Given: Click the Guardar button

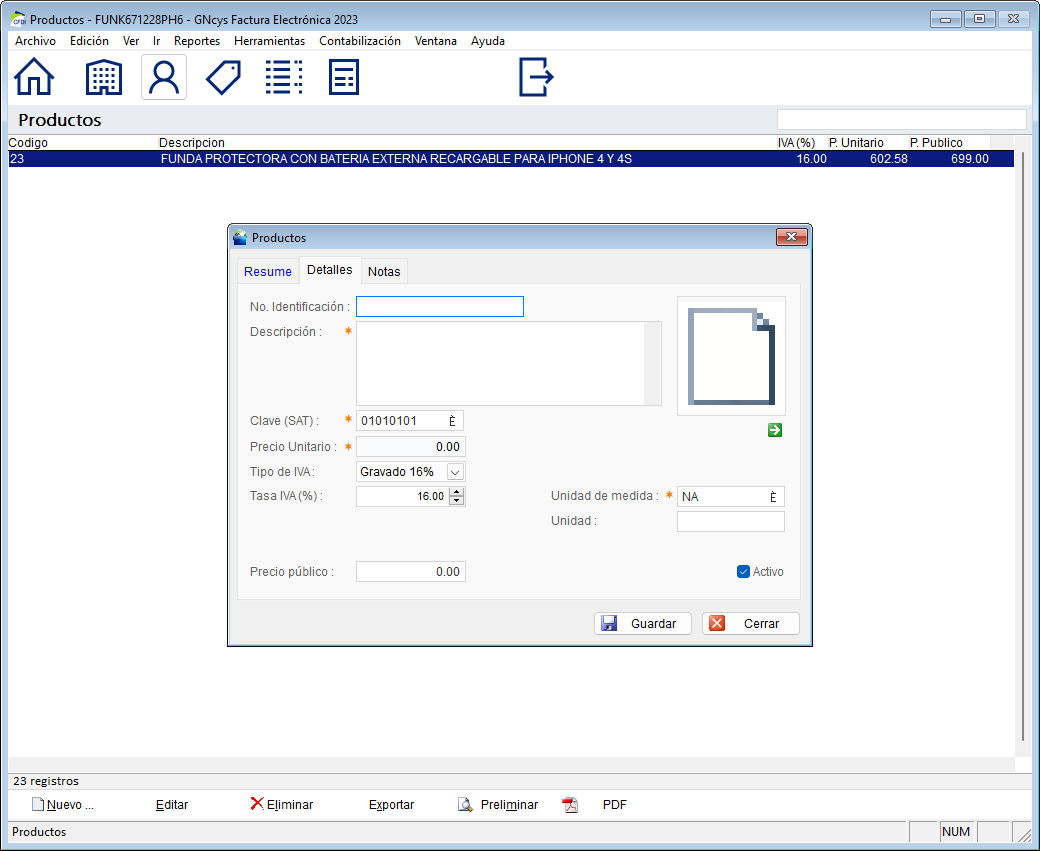Looking at the screenshot, I should (643, 623).
